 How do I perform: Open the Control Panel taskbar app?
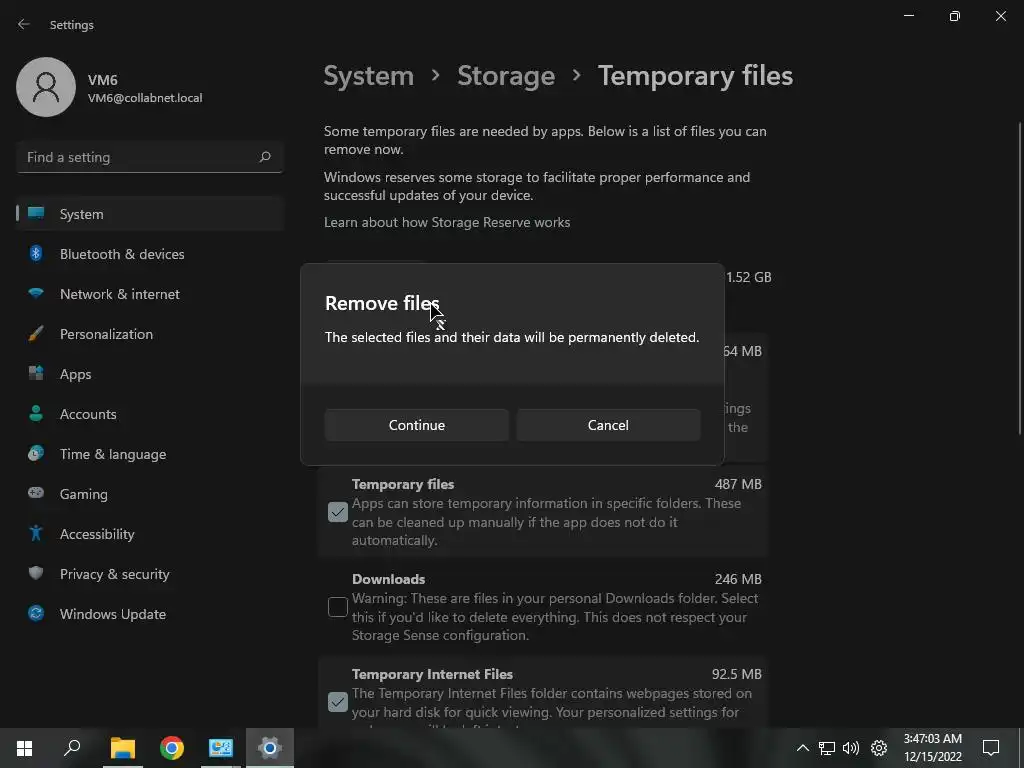tap(221, 748)
